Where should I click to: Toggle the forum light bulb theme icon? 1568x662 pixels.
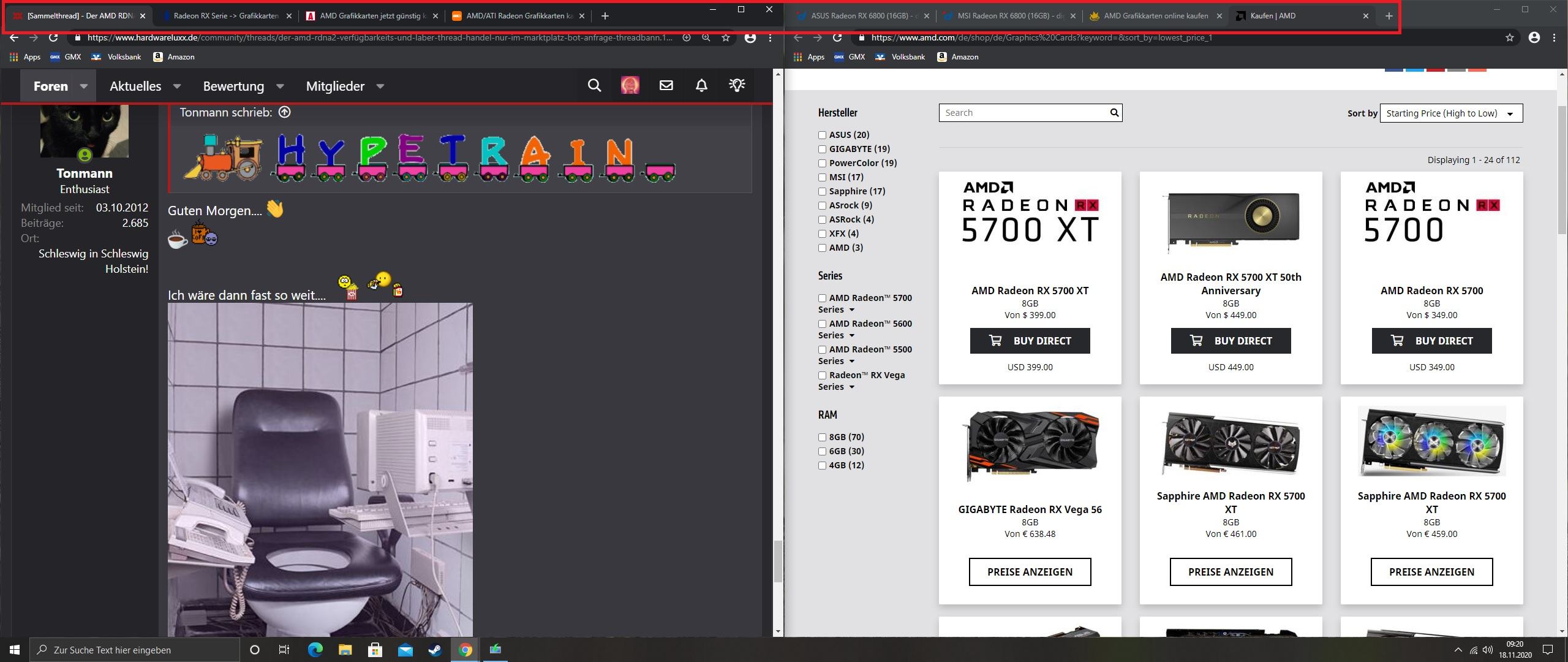tap(737, 85)
